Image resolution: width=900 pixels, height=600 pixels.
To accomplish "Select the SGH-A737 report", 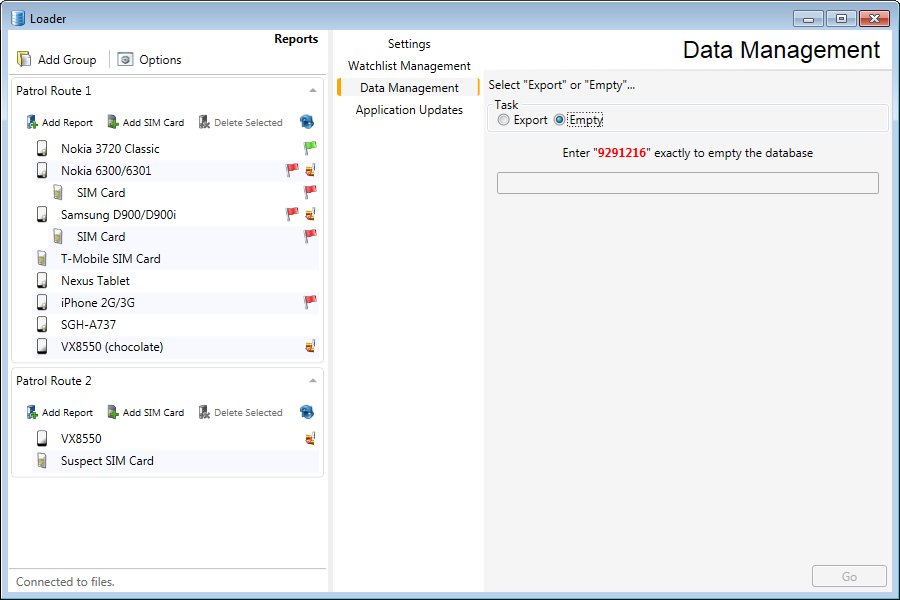I will 88,325.
